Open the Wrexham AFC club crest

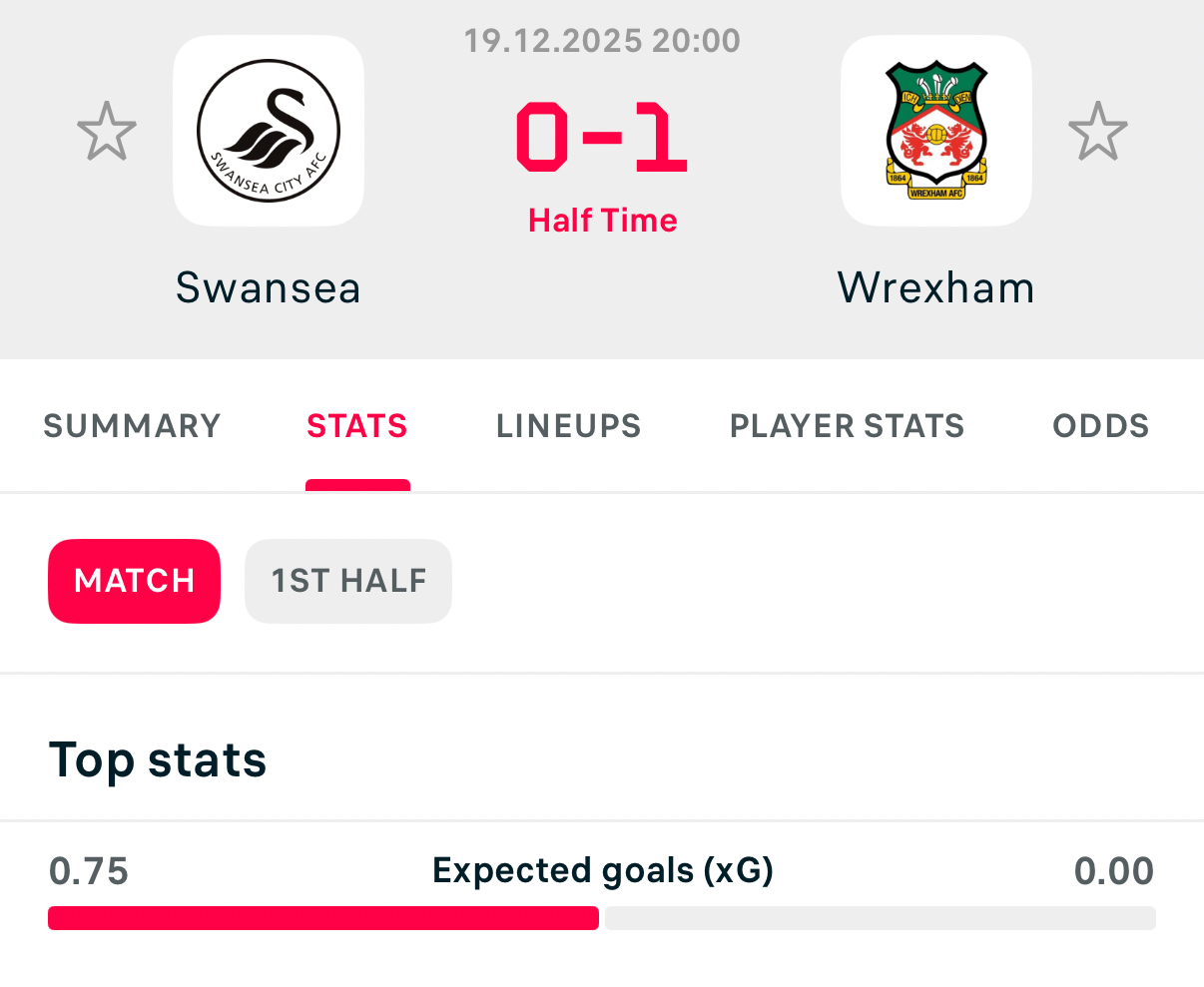tap(935, 131)
